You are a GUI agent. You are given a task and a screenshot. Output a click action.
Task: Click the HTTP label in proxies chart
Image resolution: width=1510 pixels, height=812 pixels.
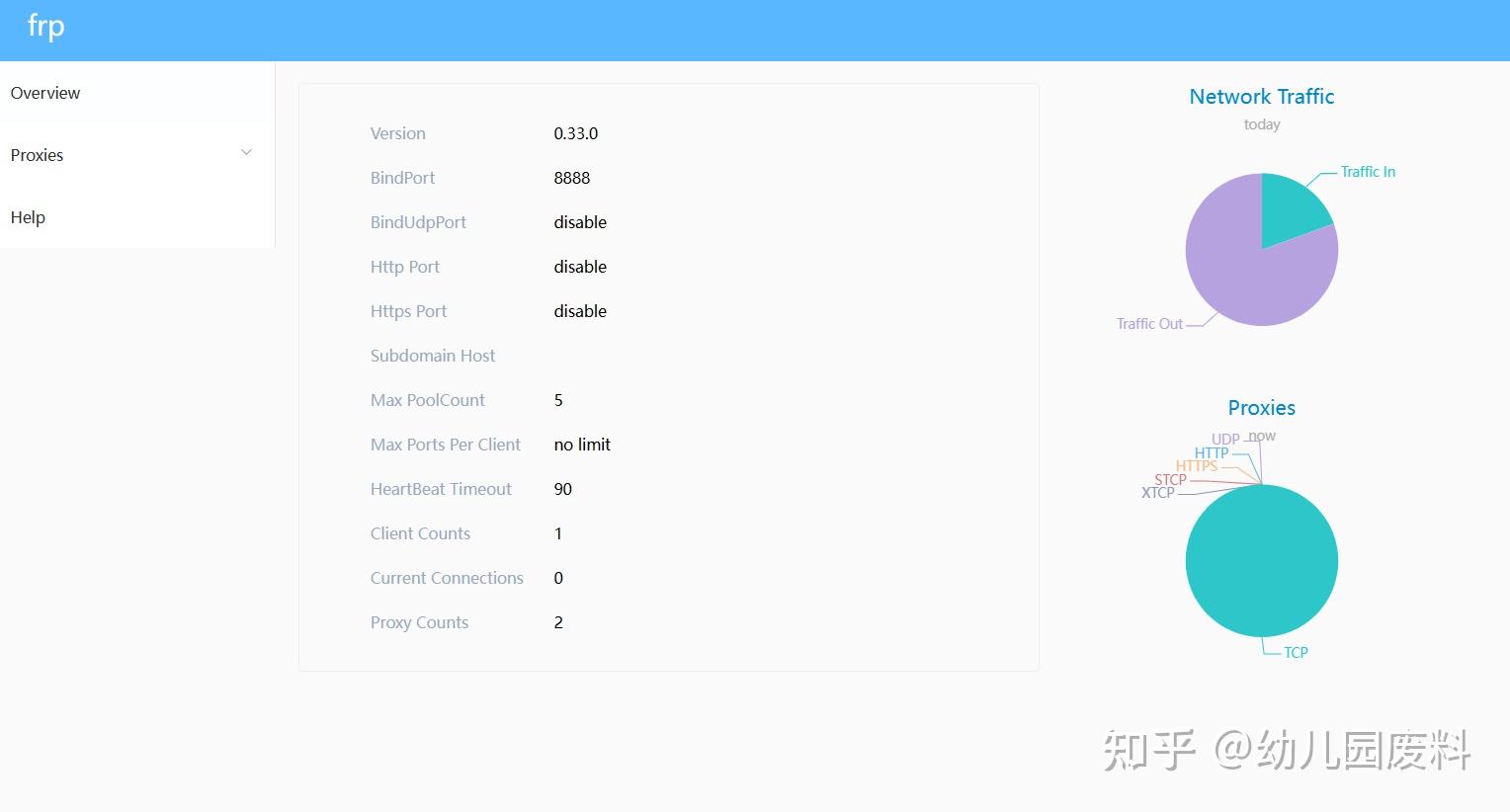[x=1212, y=453]
